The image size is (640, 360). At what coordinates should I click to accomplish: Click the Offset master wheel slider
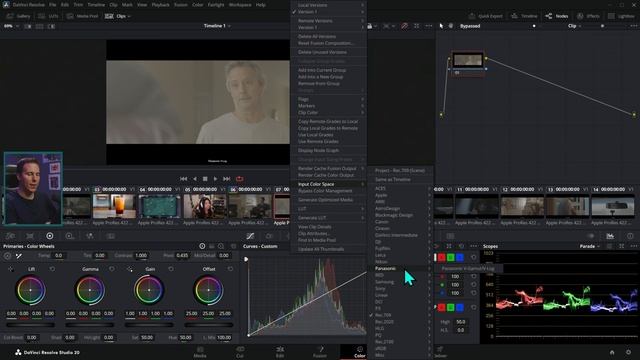(x=209, y=325)
